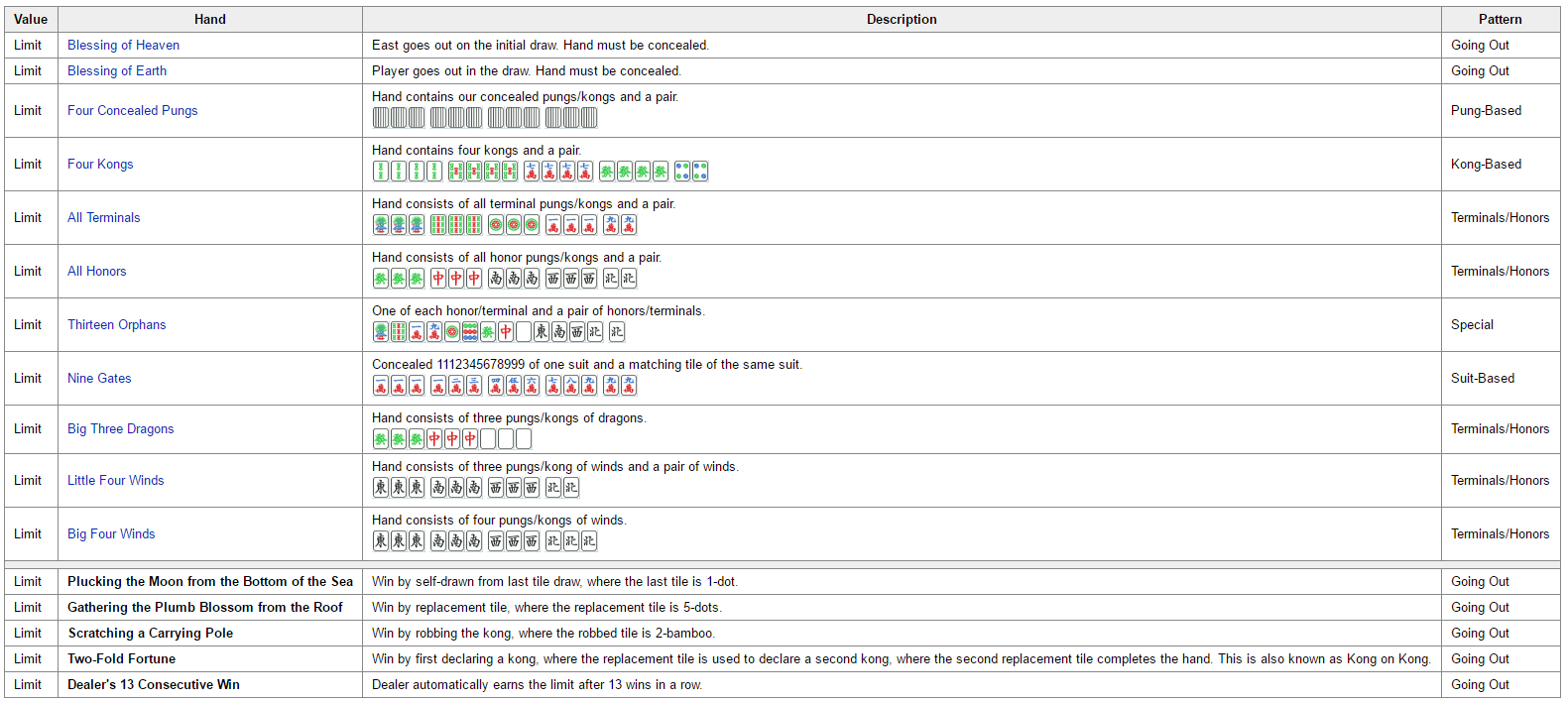
Task: Click the 4-character tile in Nine Gates row
Action: (x=496, y=386)
